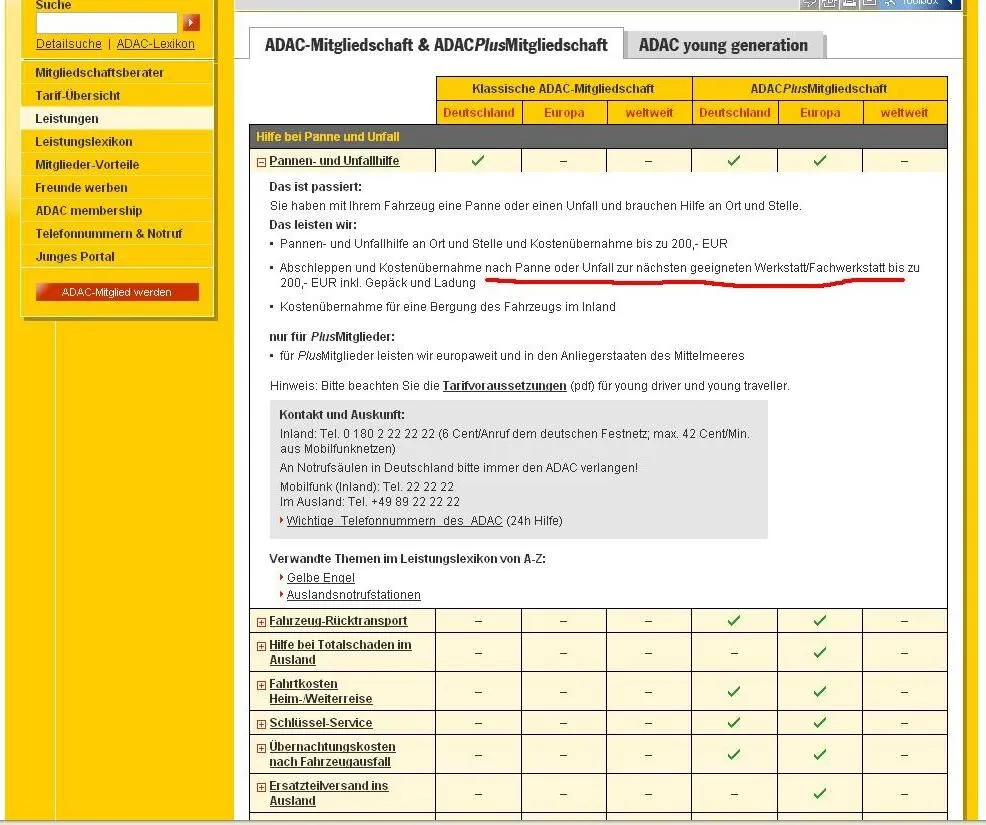Switch to the ADAC young generation tab

coord(723,45)
